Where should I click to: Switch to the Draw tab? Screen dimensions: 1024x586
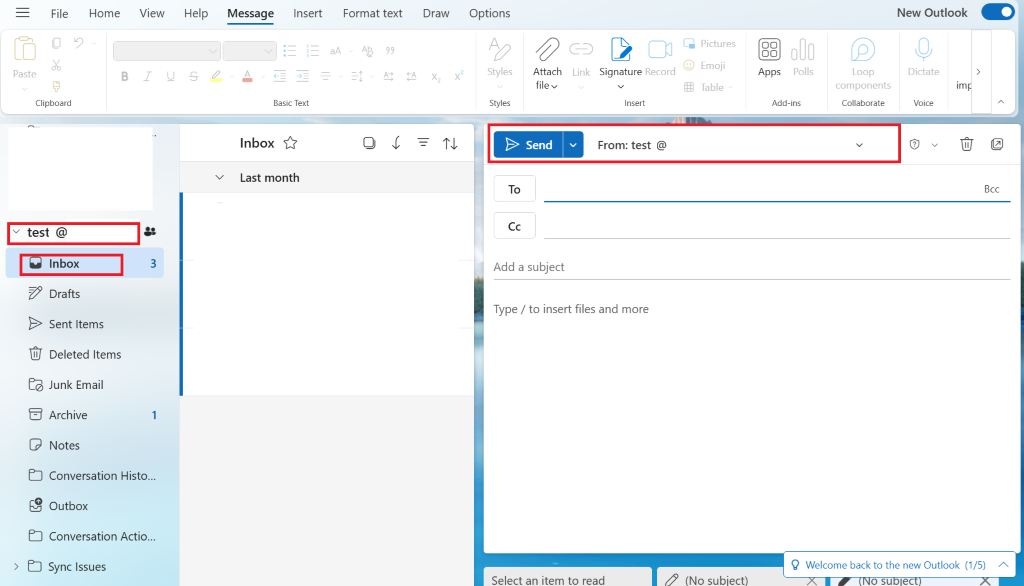click(x=436, y=13)
